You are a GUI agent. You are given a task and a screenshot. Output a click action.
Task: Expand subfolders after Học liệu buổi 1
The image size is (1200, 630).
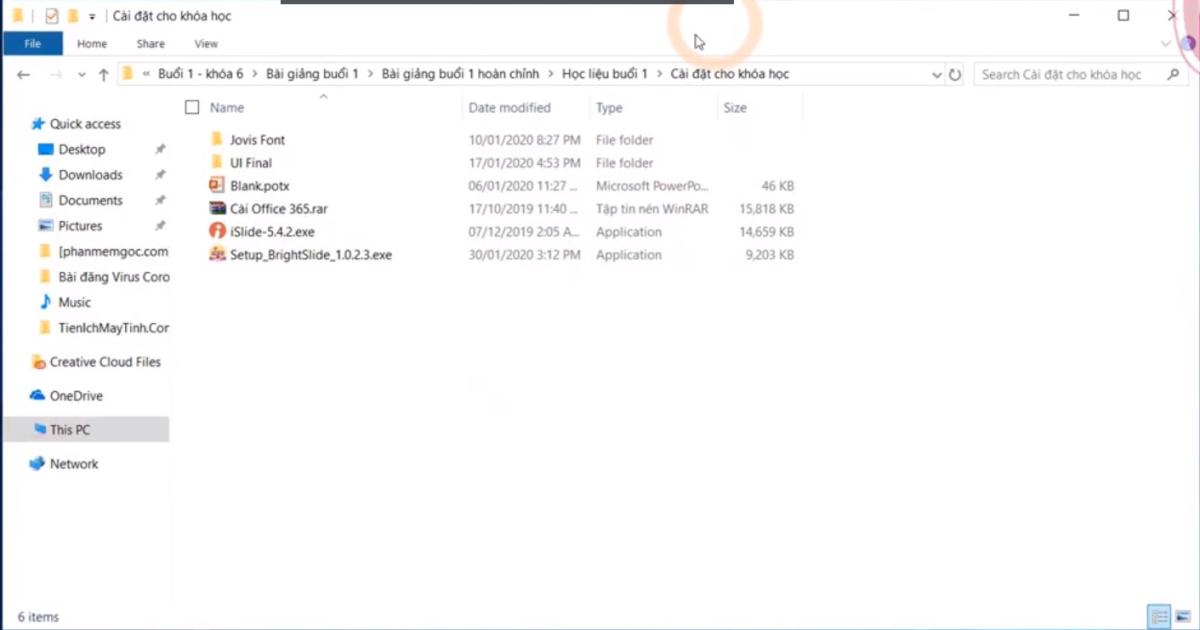[659, 74]
